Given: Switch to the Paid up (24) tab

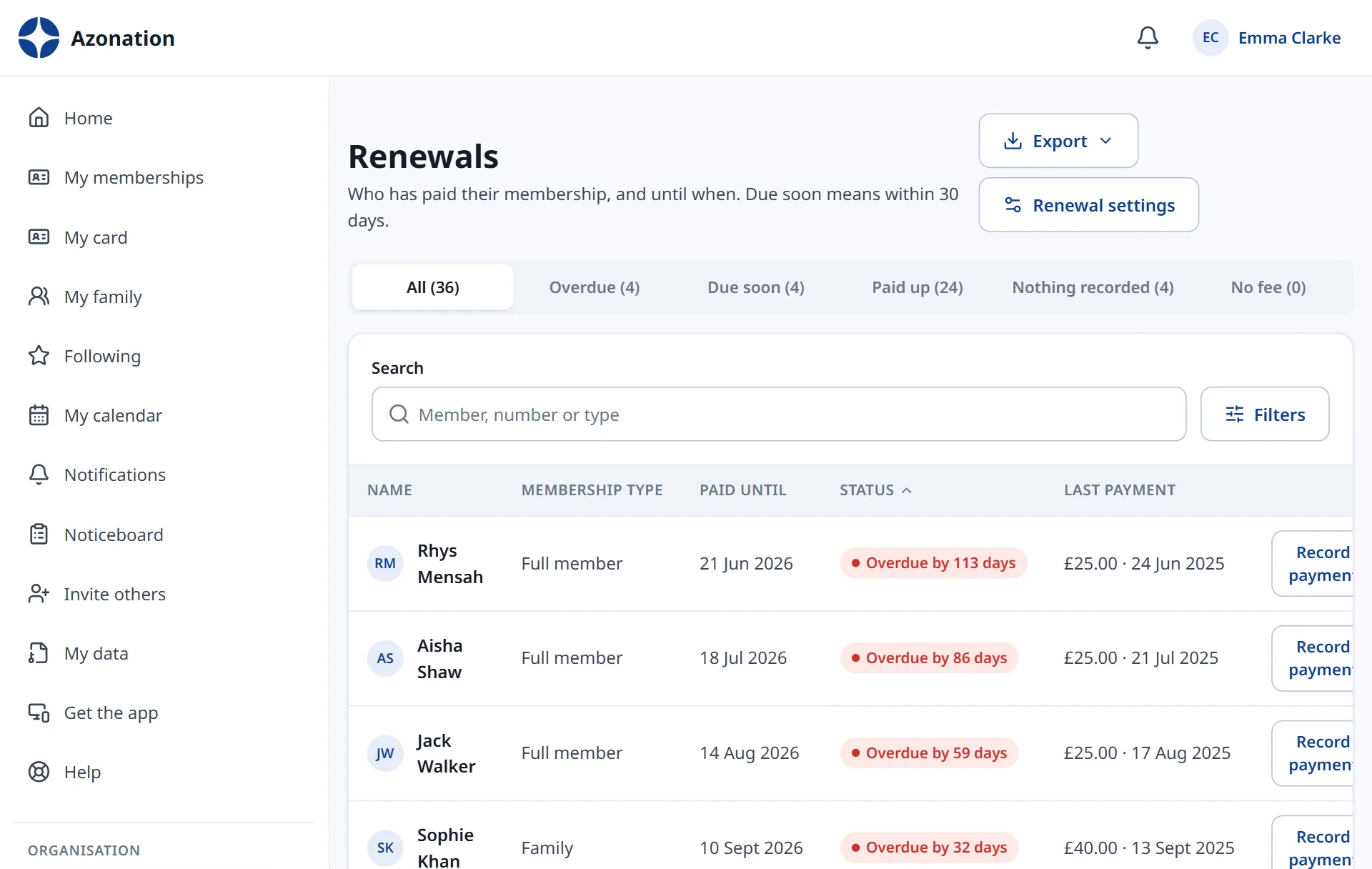Looking at the screenshot, I should (918, 287).
